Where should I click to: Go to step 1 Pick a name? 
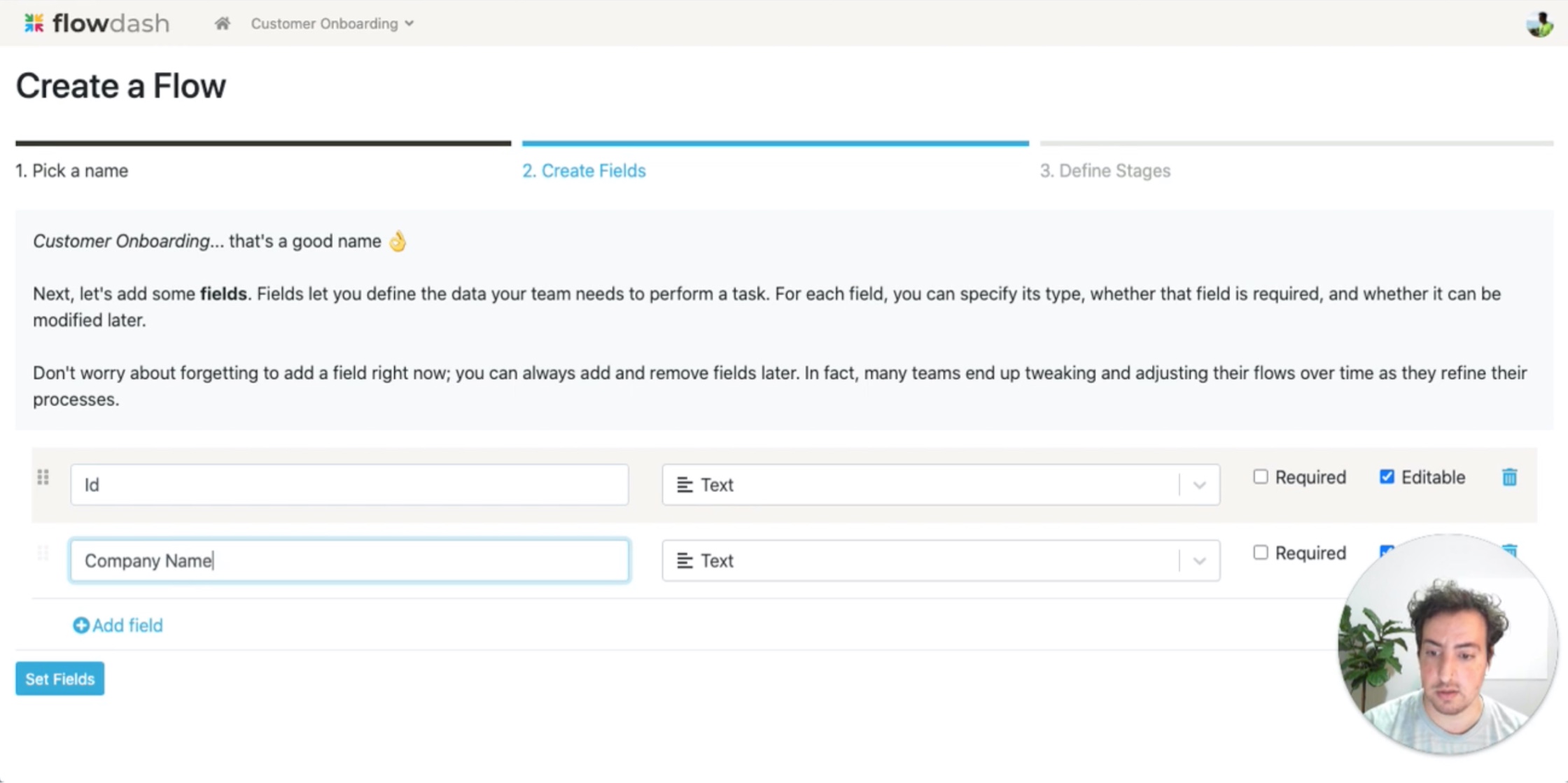point(72,171)
